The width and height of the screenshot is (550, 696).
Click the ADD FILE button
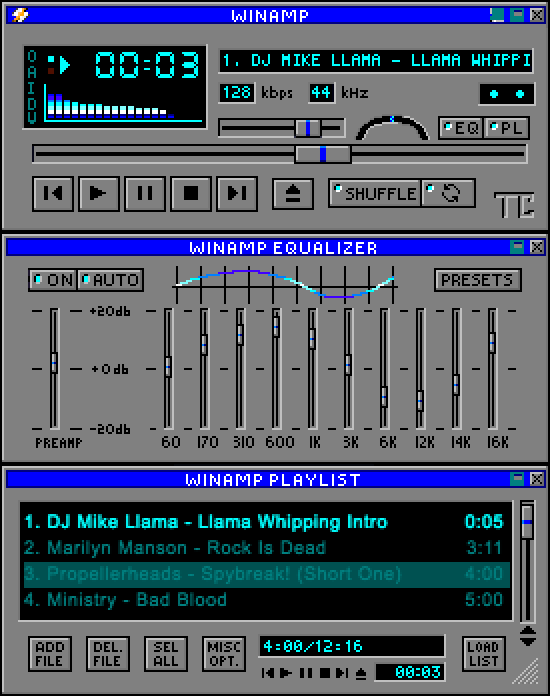50,654
